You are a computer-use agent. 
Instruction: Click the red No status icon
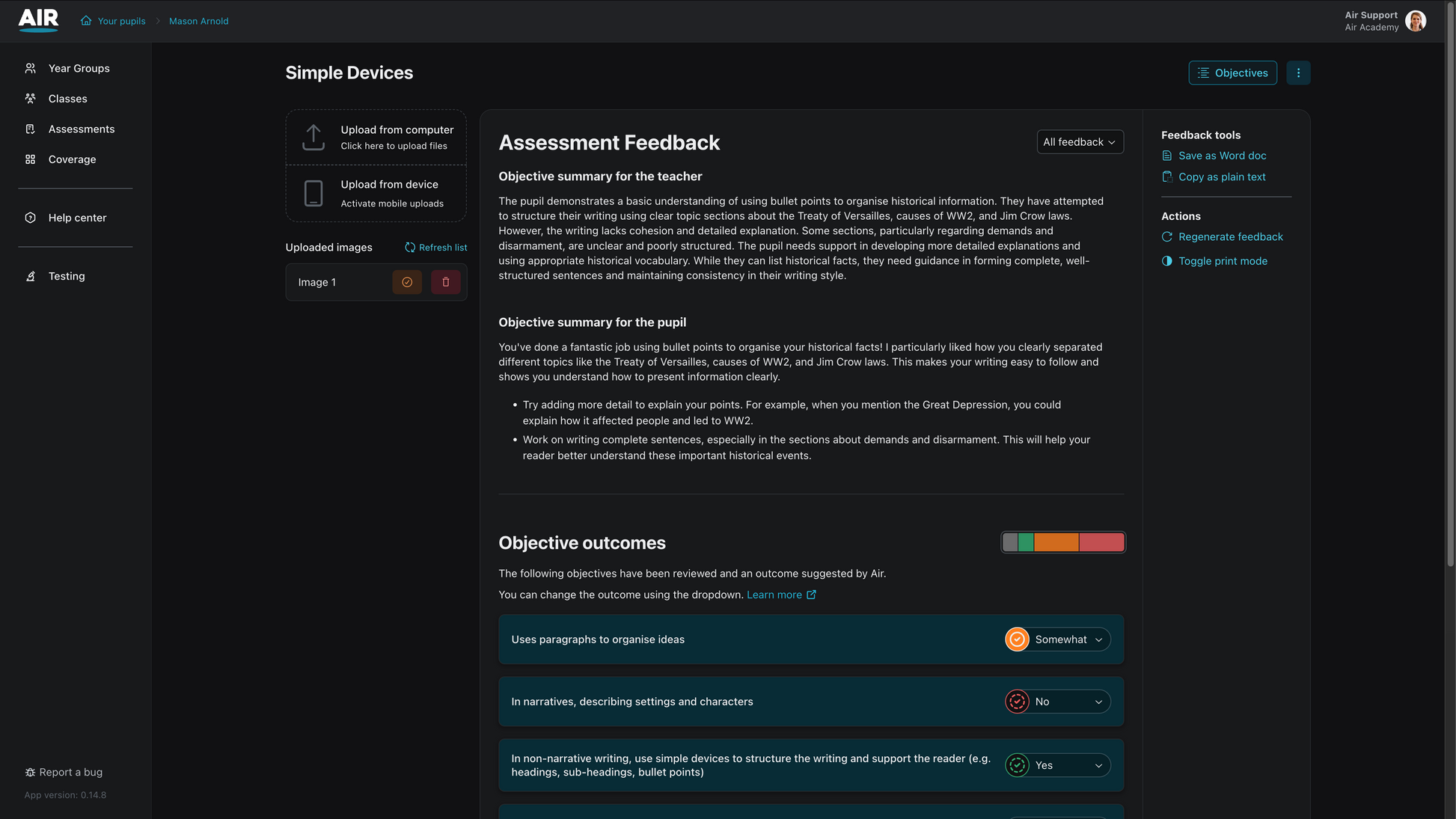click(1017, 702)
